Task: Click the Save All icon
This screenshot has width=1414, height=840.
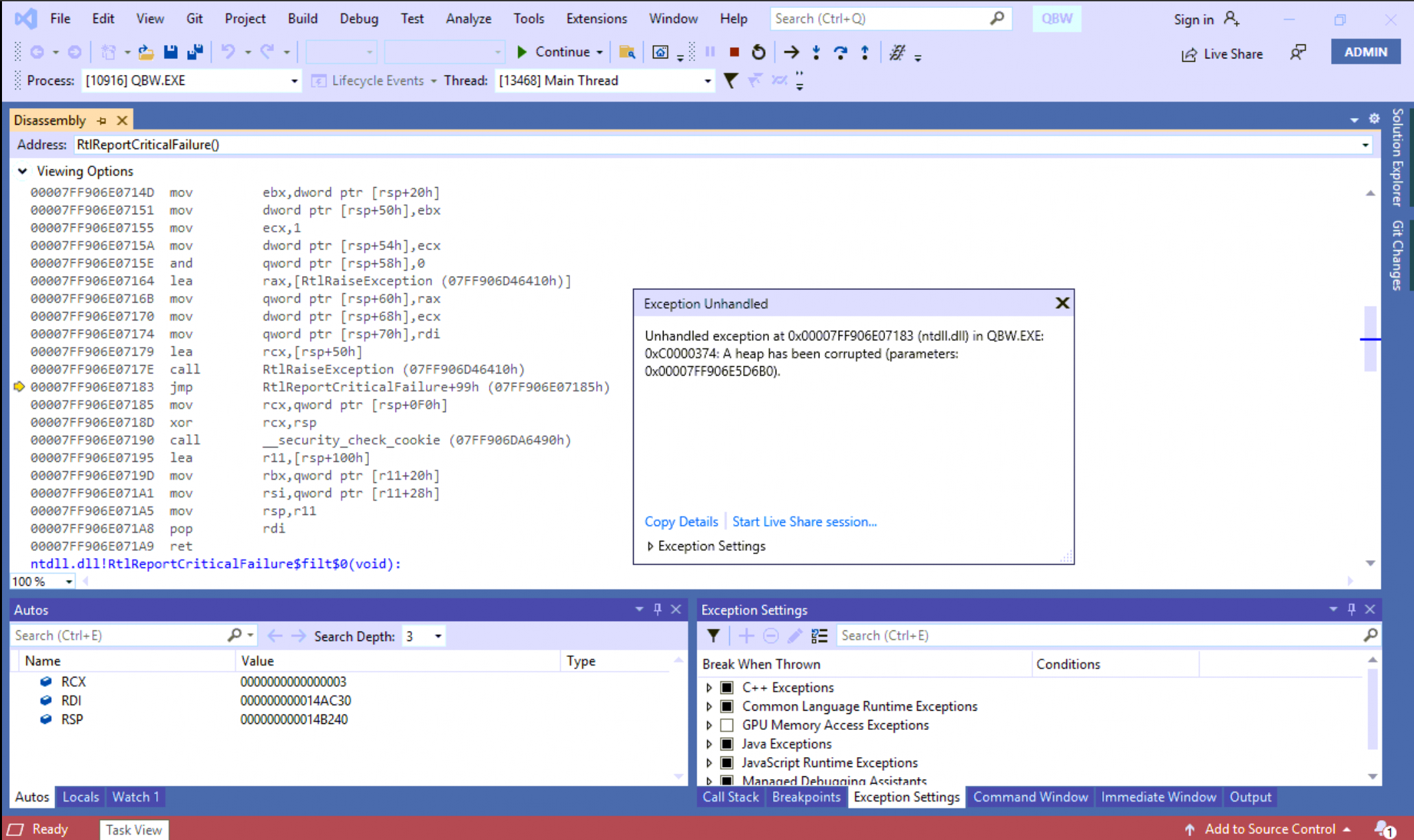Action: (195, 52)
